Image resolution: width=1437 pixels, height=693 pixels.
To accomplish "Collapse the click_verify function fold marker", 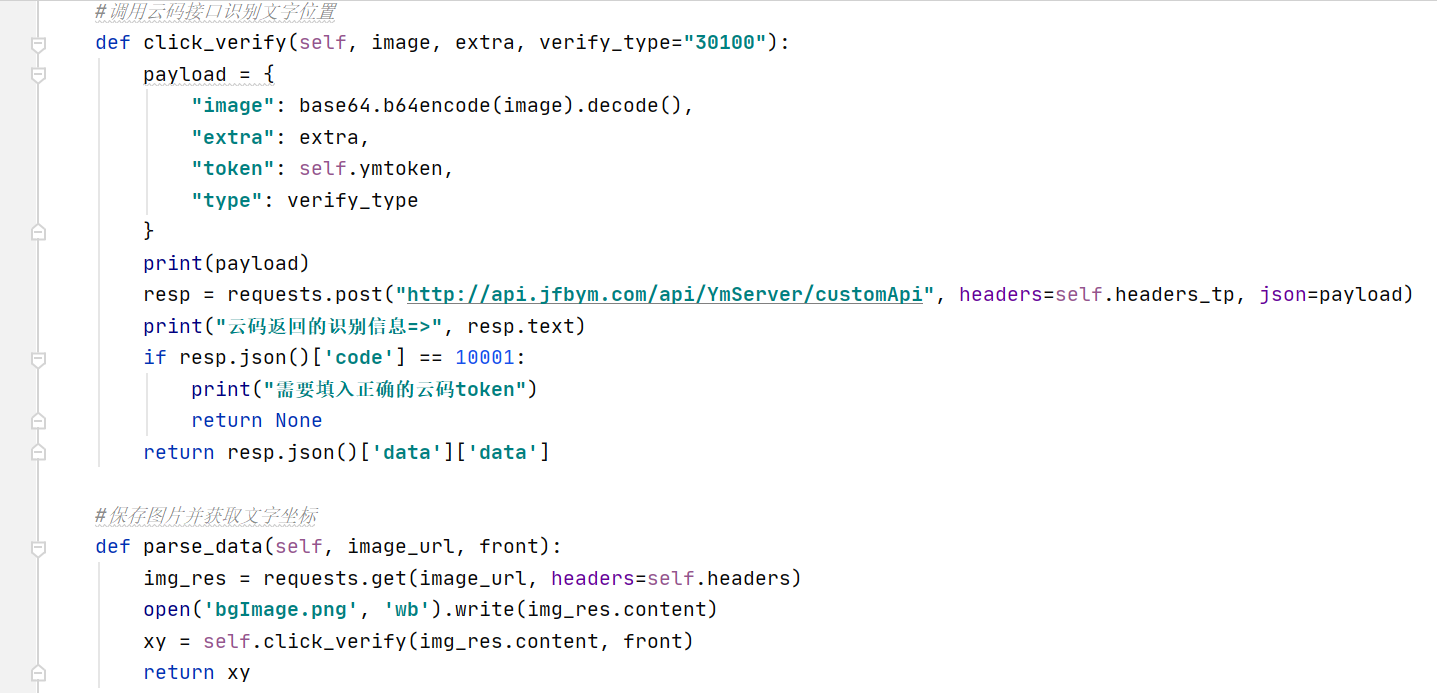I will click(38, 44).
